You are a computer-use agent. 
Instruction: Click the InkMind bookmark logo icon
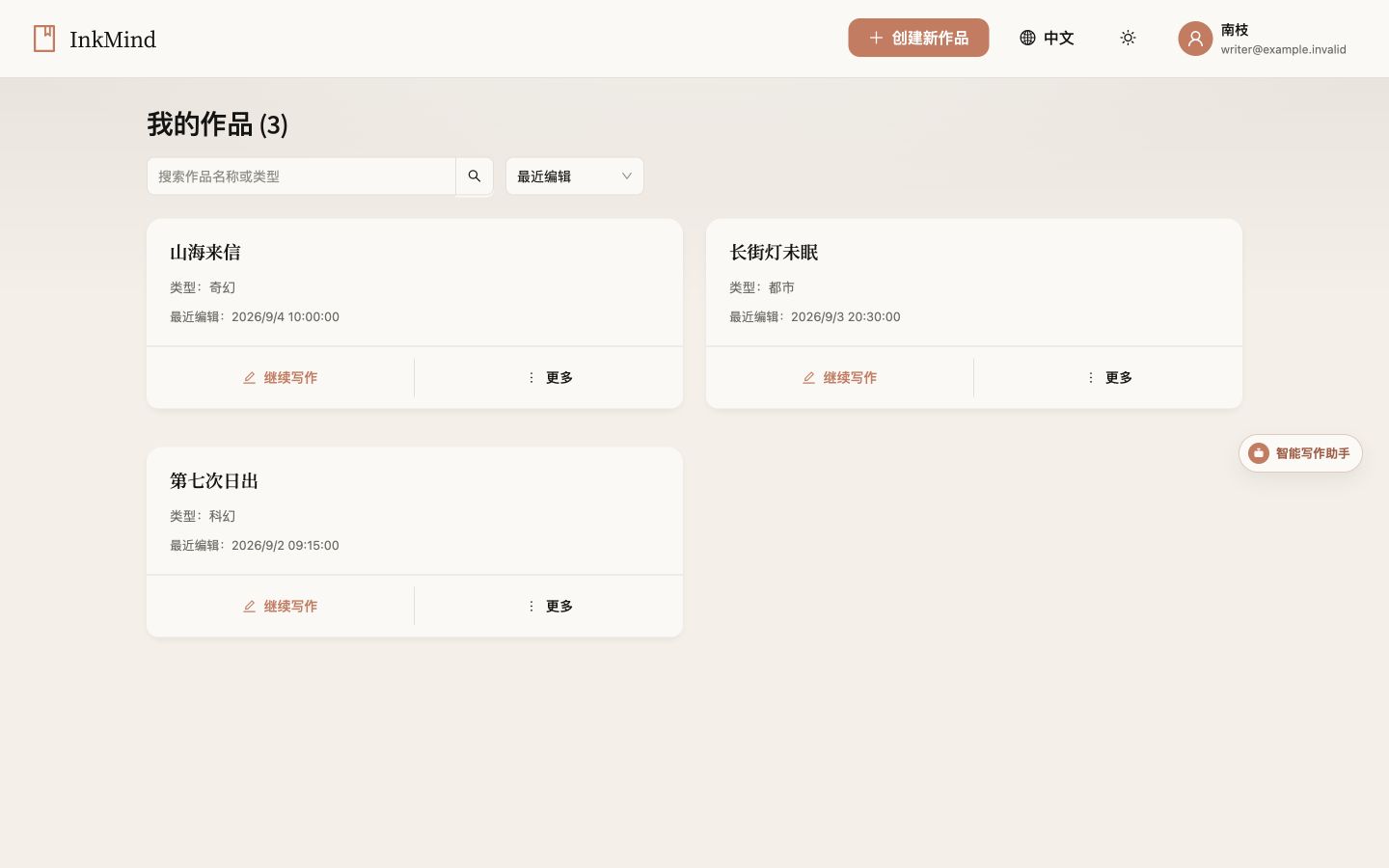[44, 39]
